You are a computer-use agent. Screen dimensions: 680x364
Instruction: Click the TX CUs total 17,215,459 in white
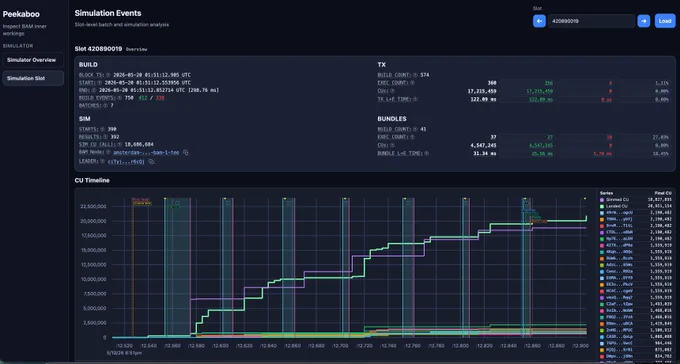[x=482, y=91]
